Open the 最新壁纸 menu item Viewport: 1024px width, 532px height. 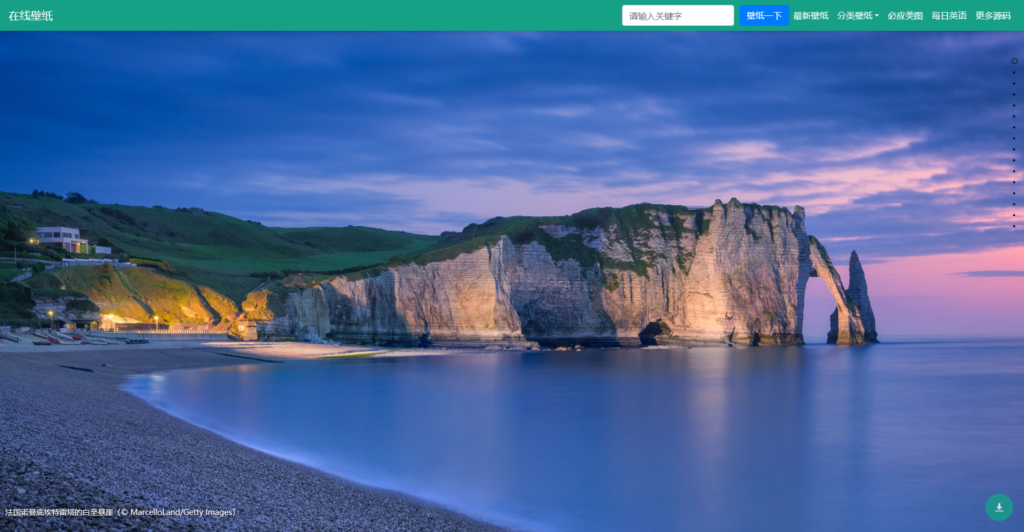[810, 16]
